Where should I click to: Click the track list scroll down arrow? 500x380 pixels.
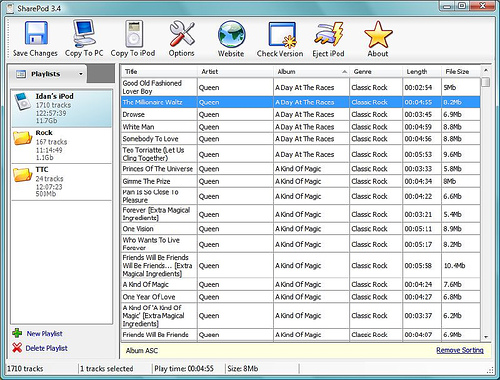(486, 337)
